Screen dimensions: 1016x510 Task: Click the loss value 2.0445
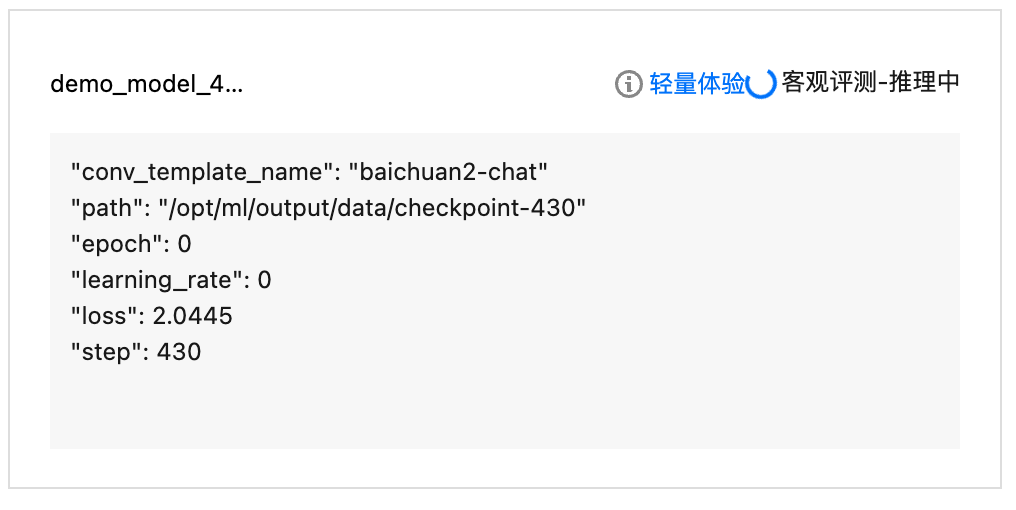[x=192, y=316]
